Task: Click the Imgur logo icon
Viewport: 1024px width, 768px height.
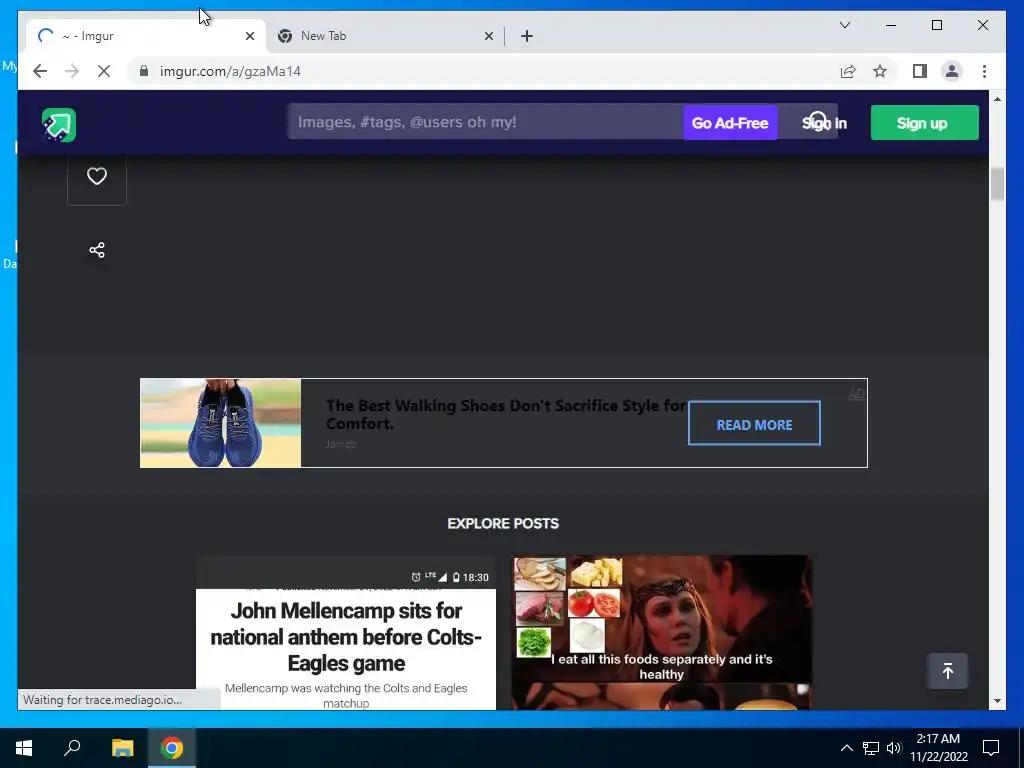Action: (x=59, y=124)
